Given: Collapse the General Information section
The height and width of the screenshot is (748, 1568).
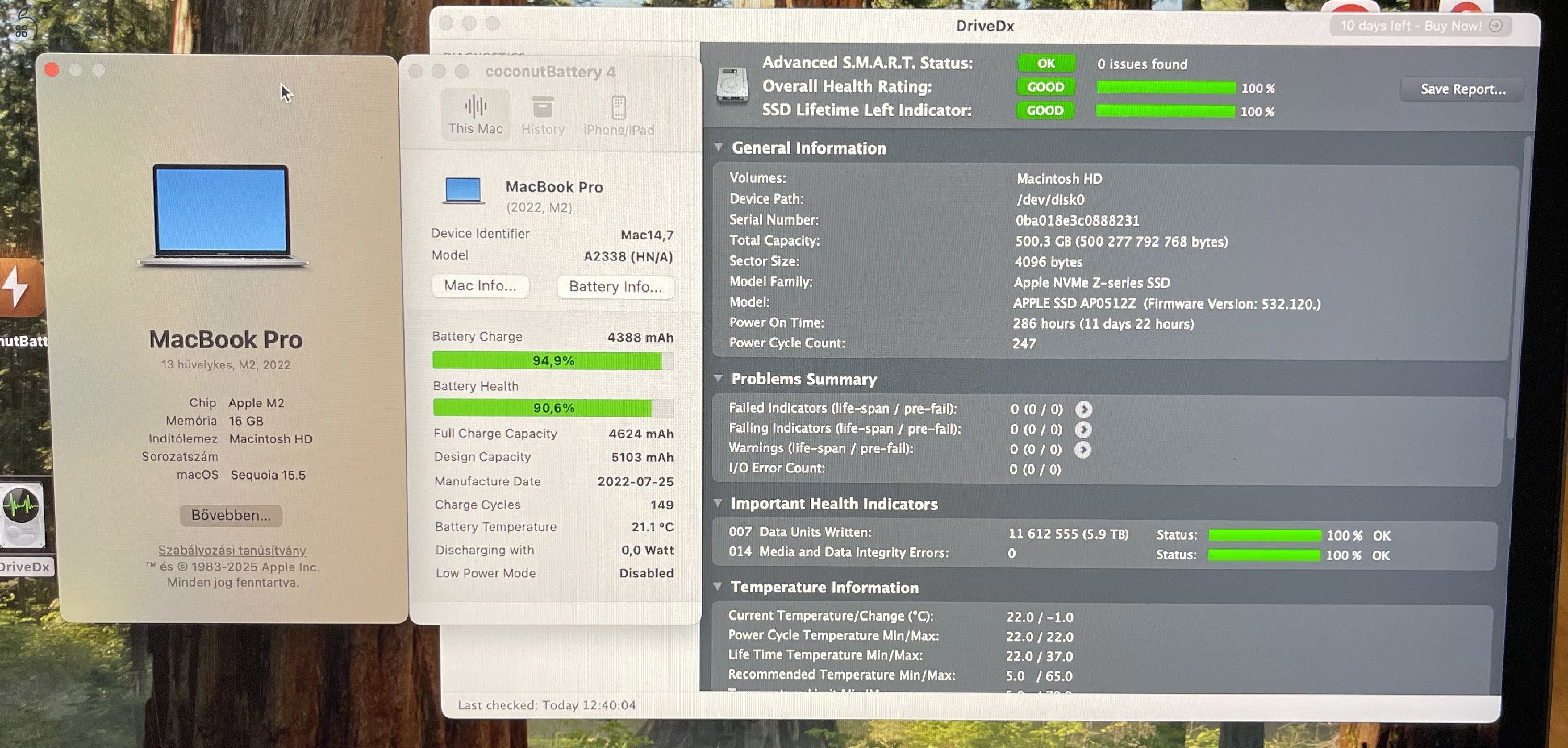Looking at the screenshot, I should (719, 148).
